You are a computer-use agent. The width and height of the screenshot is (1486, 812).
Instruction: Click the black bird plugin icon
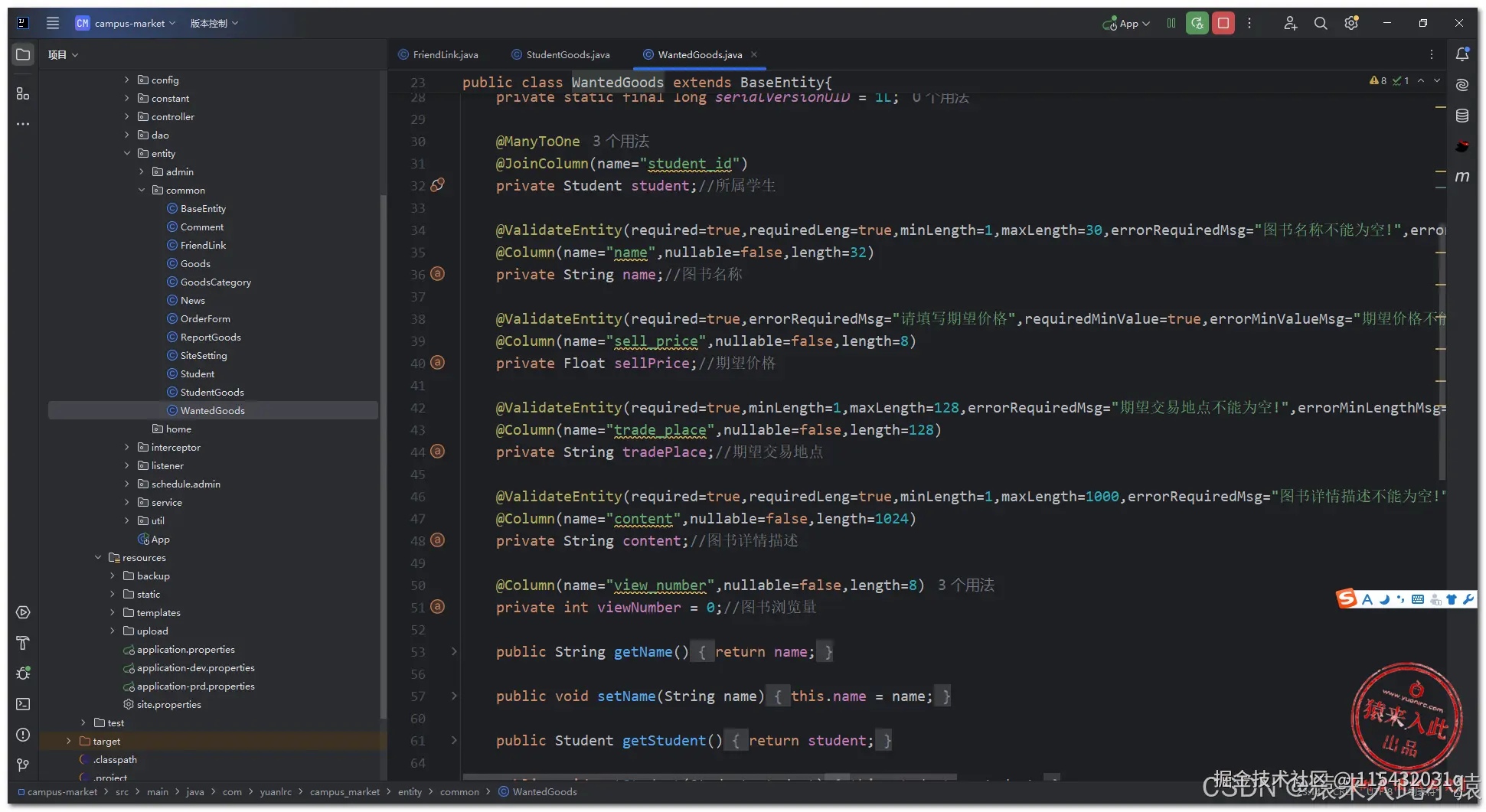pos(1462,146)
